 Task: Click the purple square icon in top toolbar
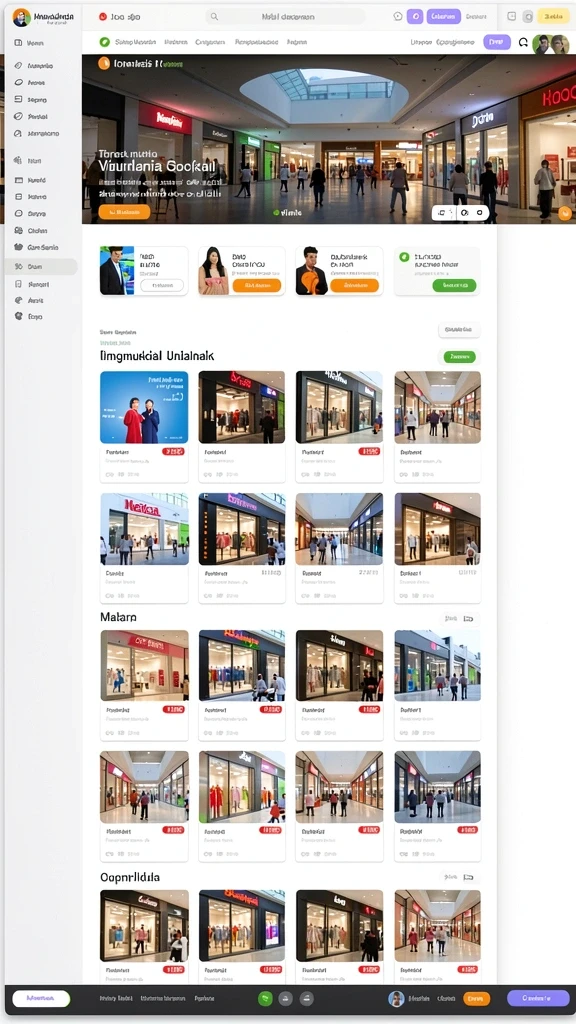(415, 16)
